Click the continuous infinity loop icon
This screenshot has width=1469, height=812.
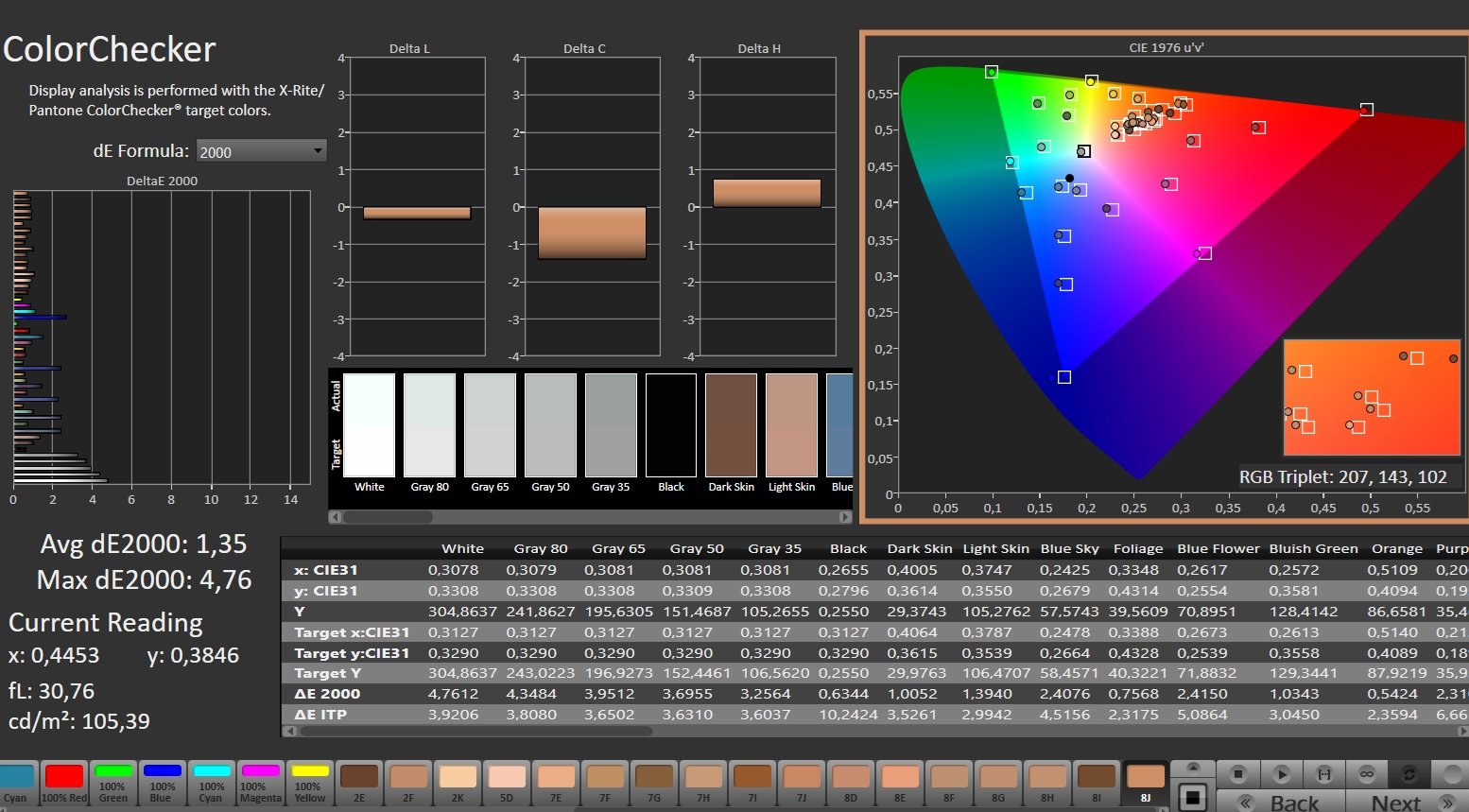[x=1367, y=774]
